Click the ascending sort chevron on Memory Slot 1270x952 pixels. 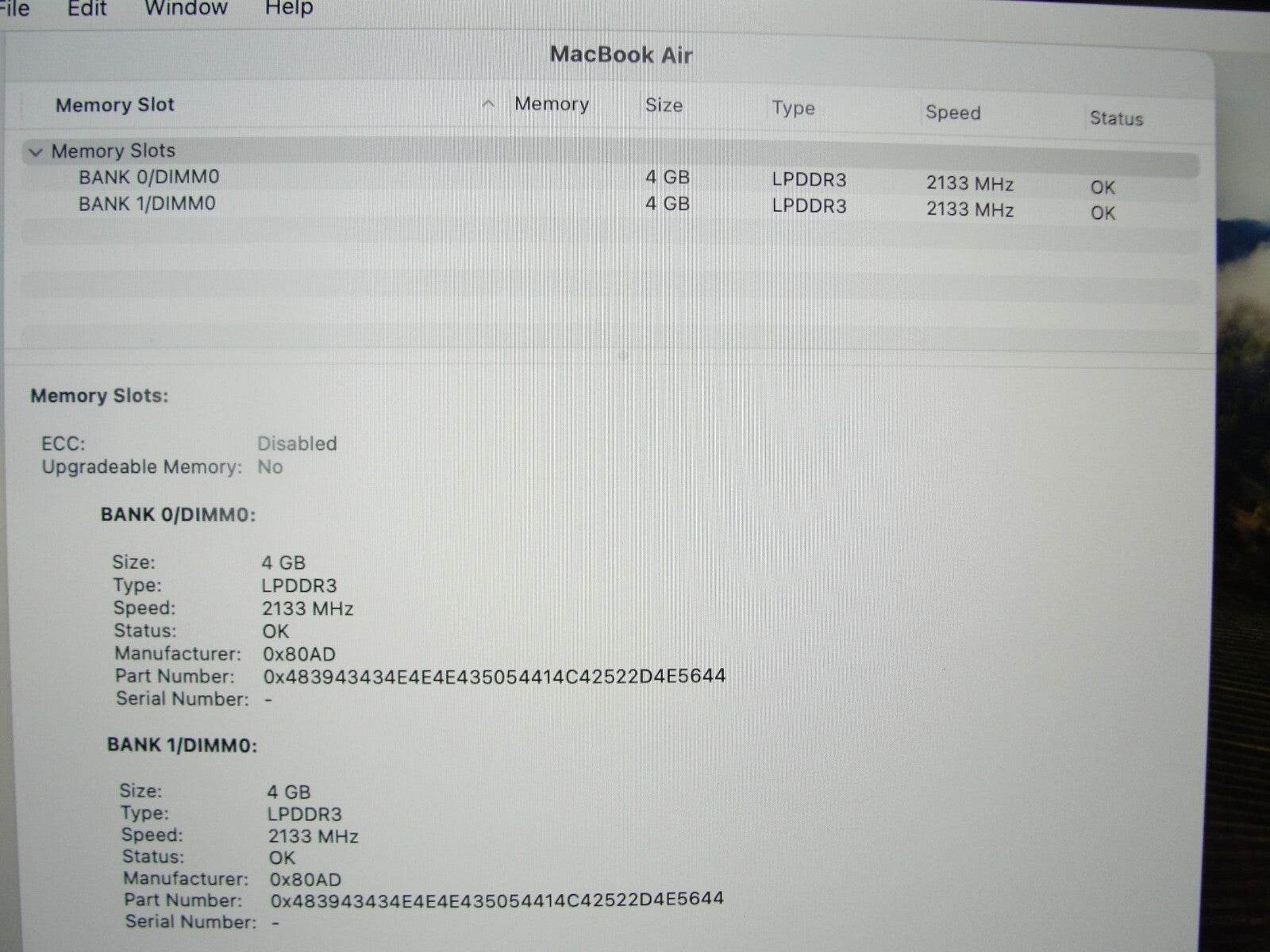[x=487, y=104]
